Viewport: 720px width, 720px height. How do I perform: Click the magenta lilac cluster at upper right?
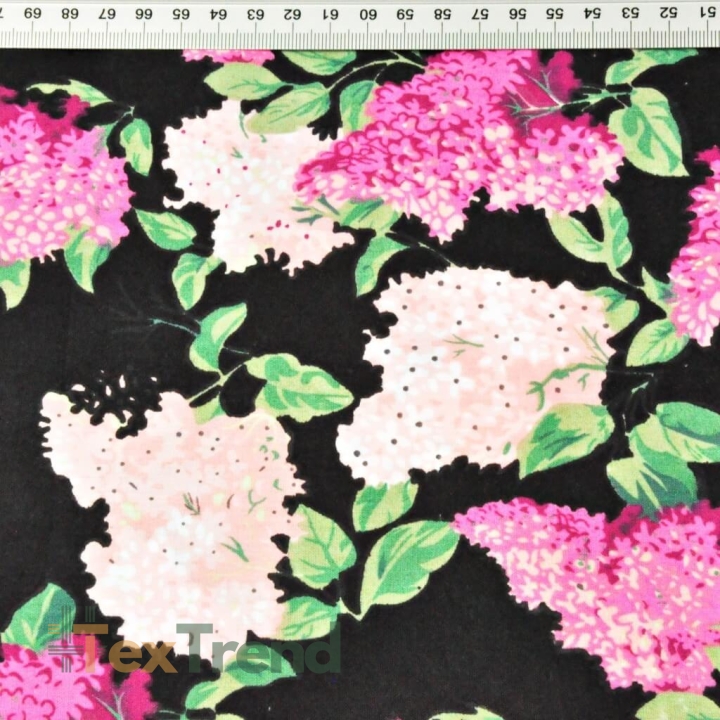(459, 142)
